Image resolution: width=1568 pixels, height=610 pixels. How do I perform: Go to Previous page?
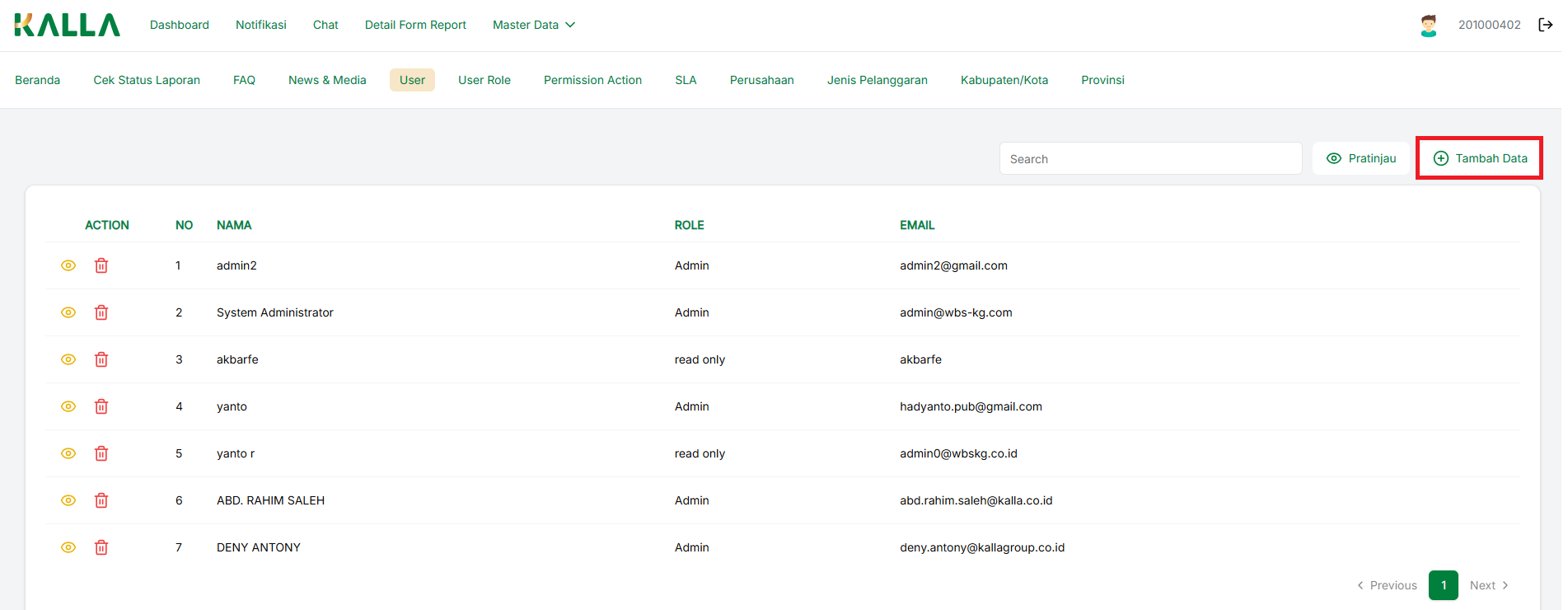coord(1387,585)
